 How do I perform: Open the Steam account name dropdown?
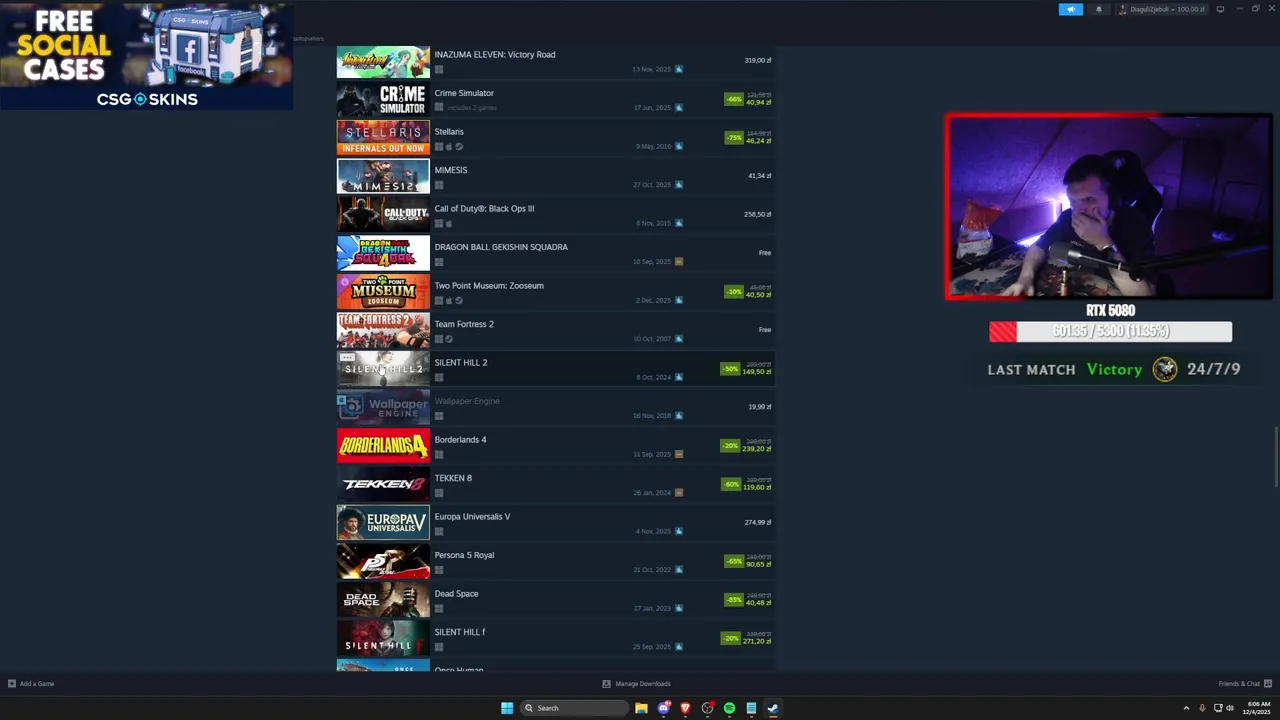(x=1162, y=9)
